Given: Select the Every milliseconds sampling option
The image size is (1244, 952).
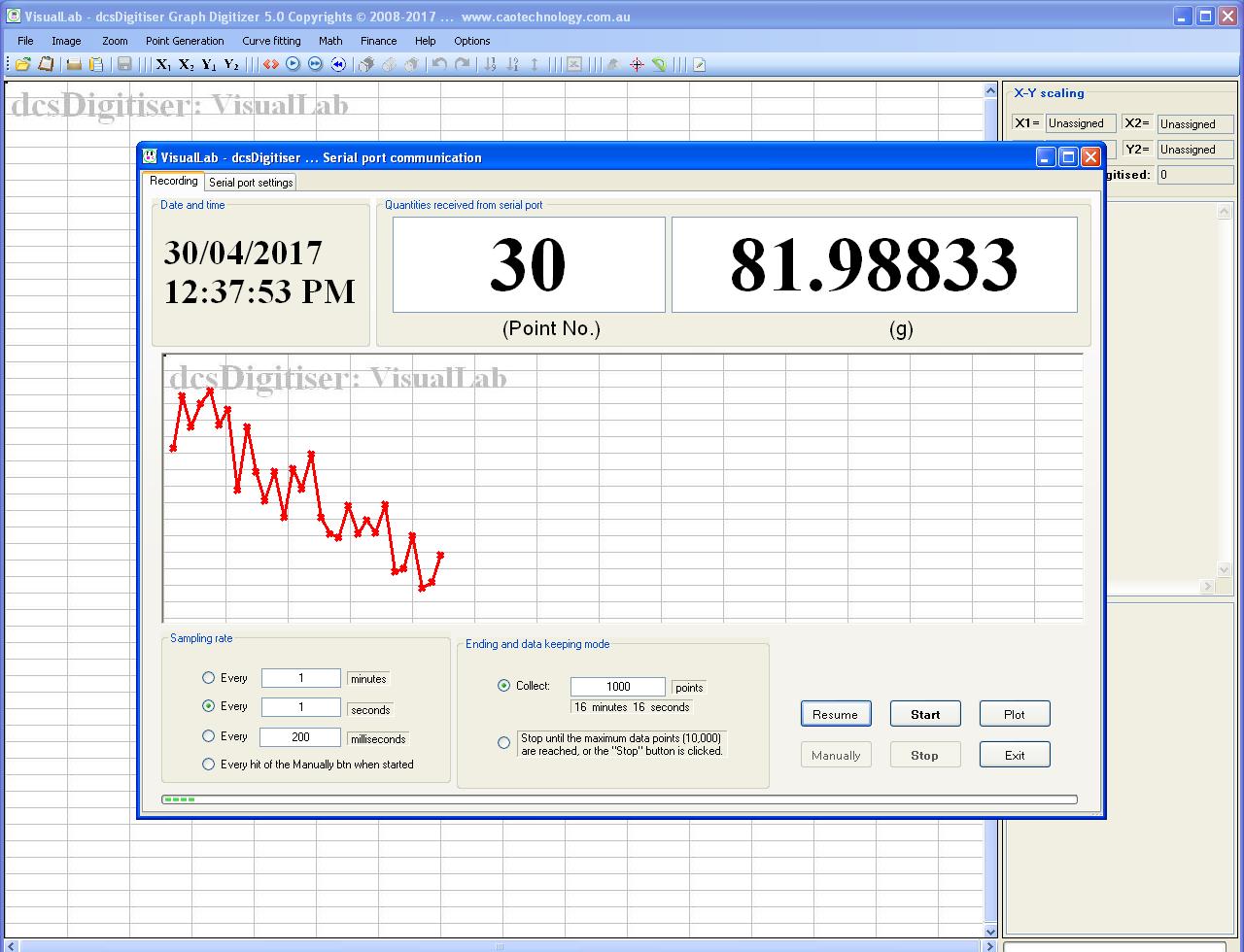Looking at the screenshot, I should [208, 736].
